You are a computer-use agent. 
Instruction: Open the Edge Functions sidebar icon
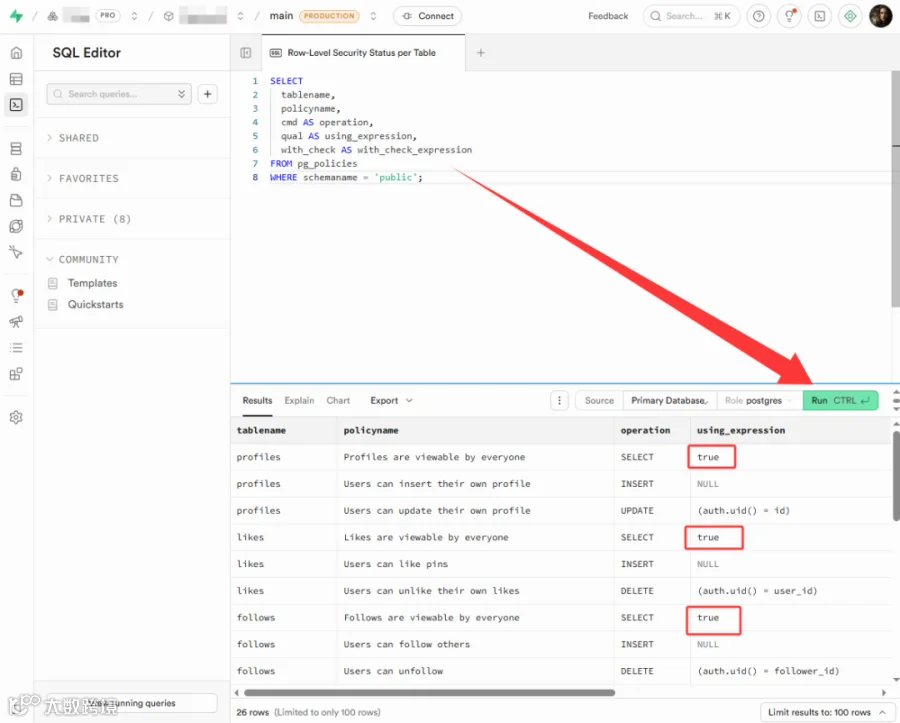click(x=17, y=226)
